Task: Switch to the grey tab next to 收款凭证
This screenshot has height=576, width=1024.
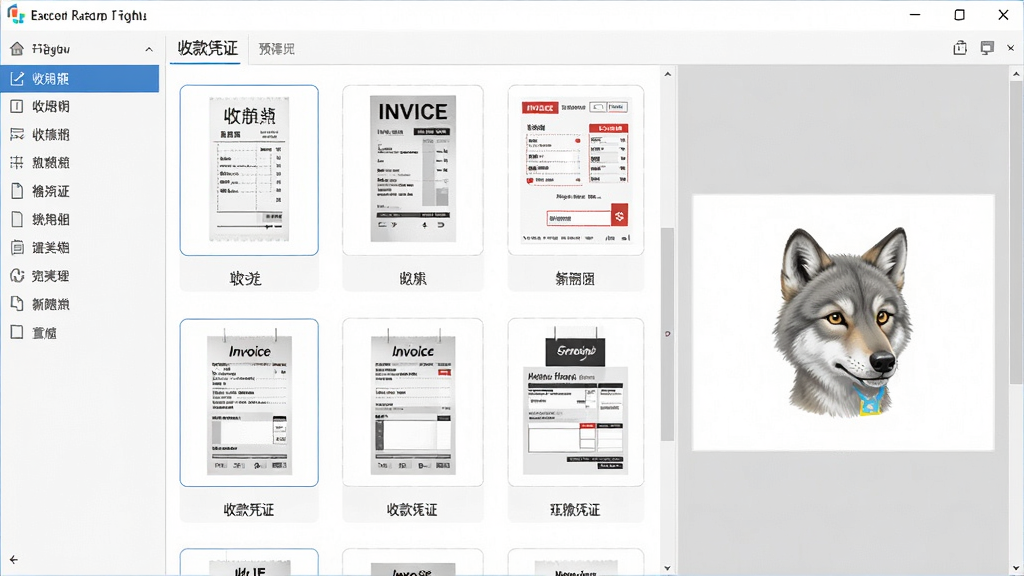Action: [276, 49]
